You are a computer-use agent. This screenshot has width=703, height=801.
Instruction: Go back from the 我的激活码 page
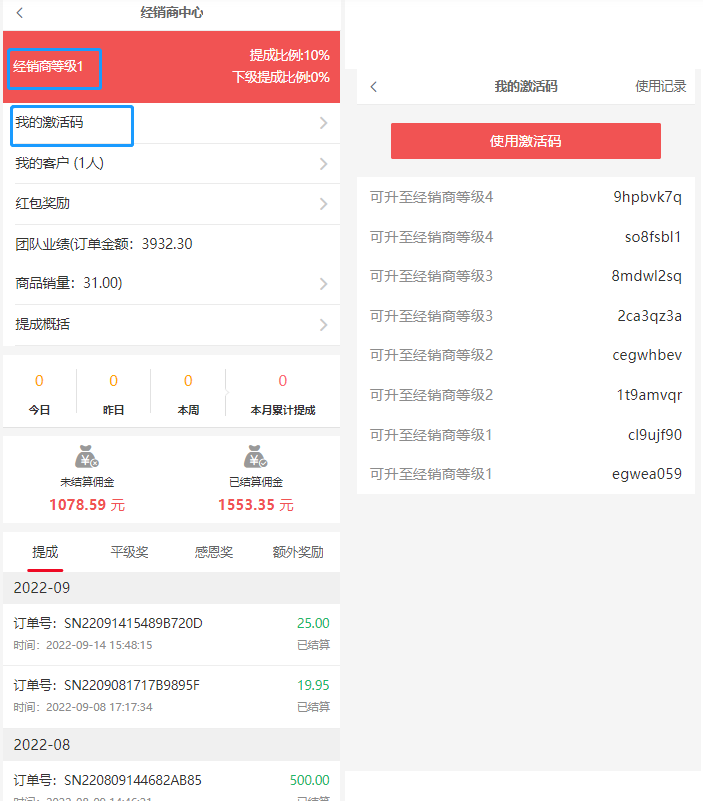[374, 87]
